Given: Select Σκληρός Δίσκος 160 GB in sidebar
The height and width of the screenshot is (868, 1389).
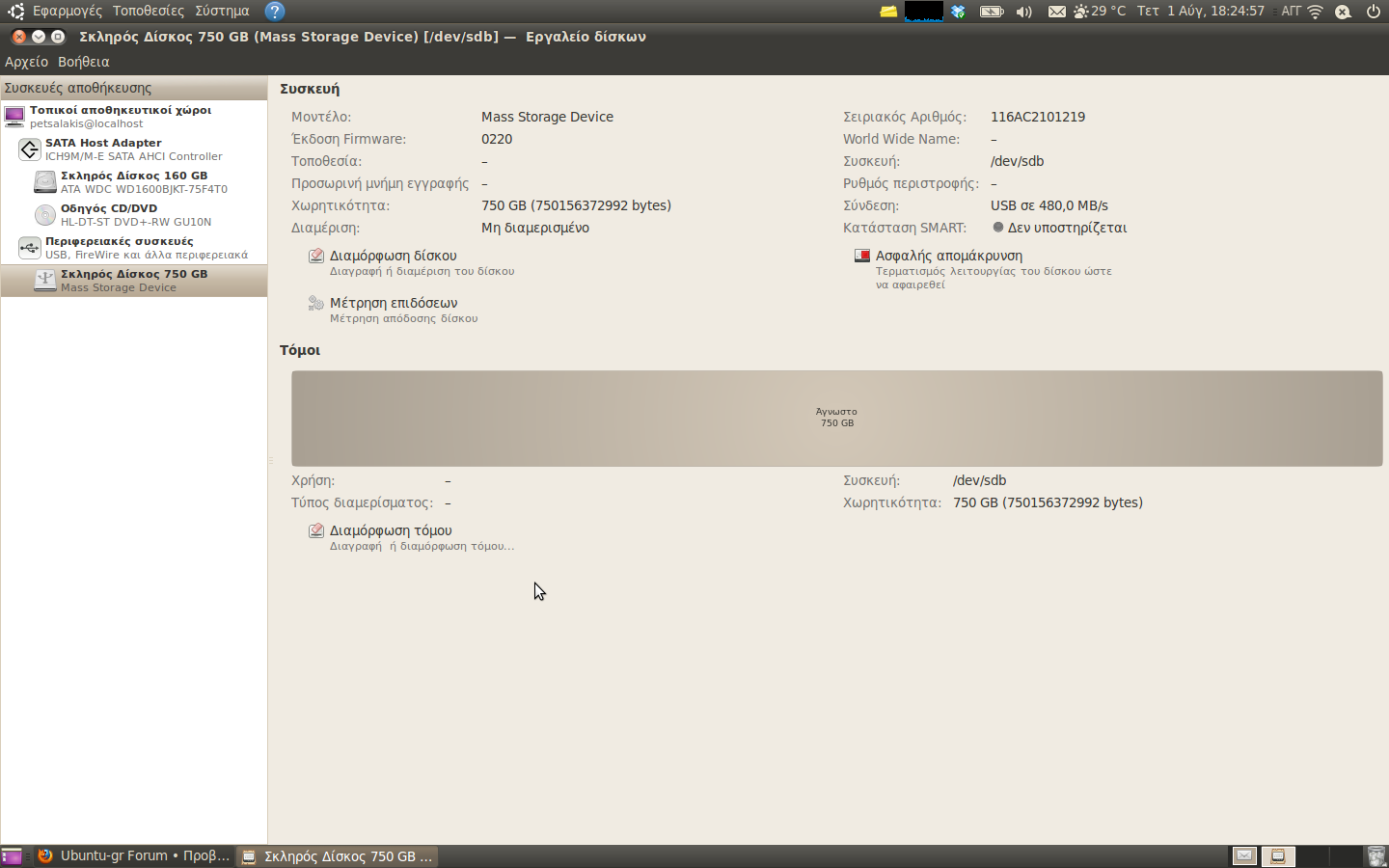Looking at the screenshot, I should tap(134, 181).
